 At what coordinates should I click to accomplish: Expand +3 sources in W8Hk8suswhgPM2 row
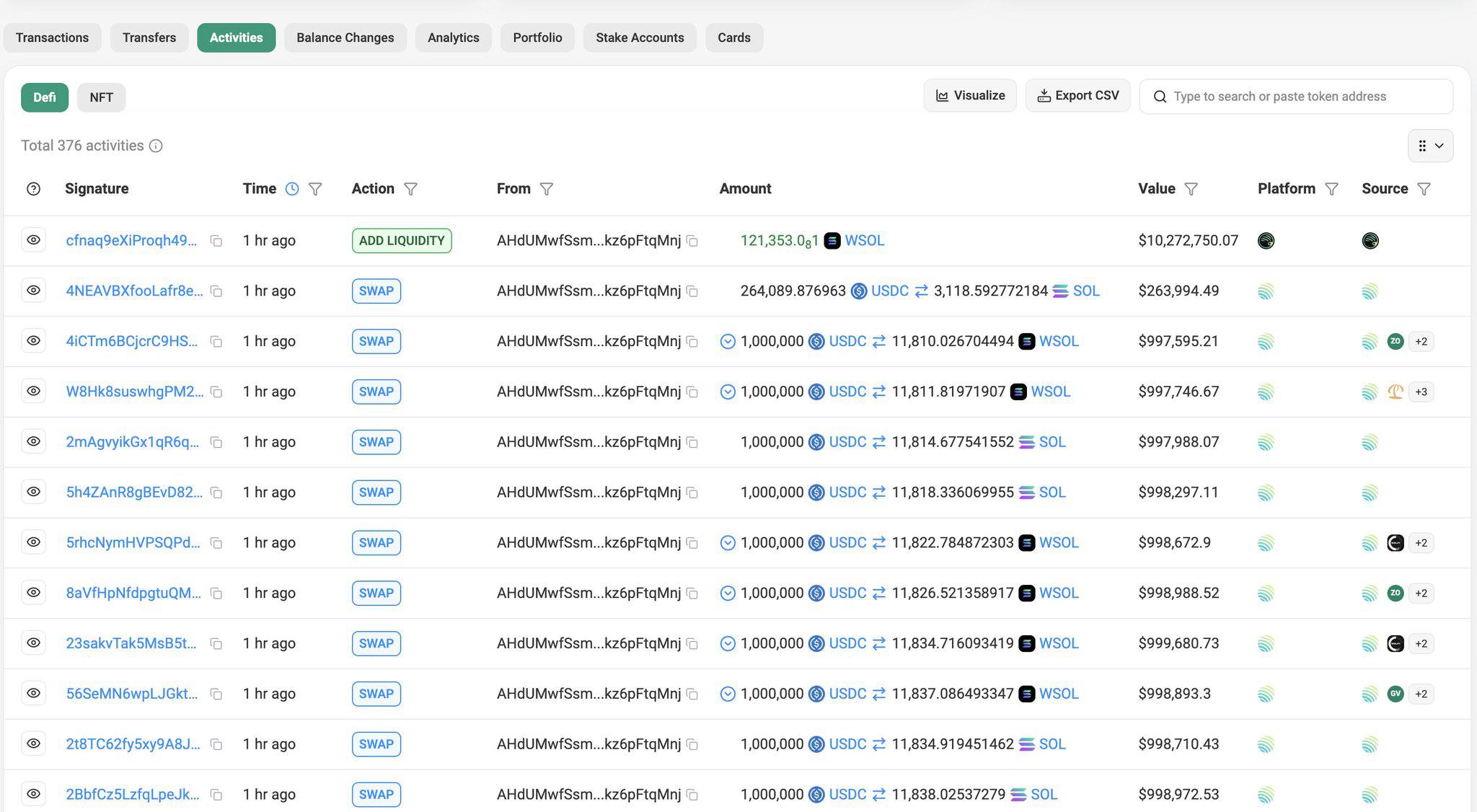point(1421,392)
